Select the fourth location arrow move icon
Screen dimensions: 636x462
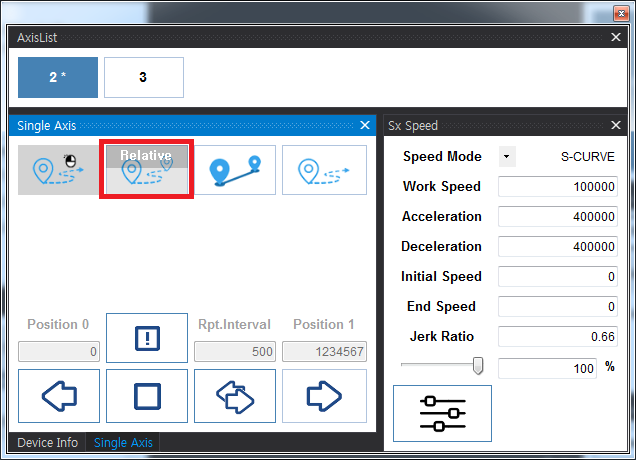click(x=322, y=170)
